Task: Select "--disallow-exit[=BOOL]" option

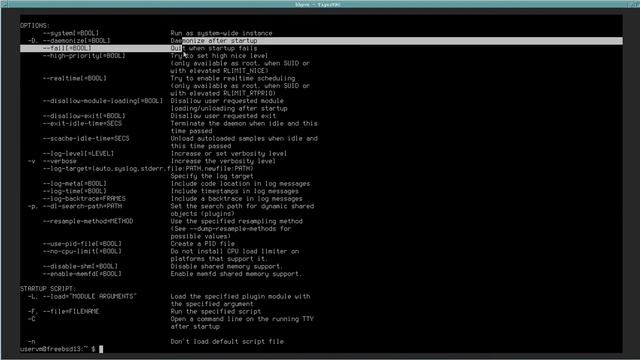Action: click(84, 116)
